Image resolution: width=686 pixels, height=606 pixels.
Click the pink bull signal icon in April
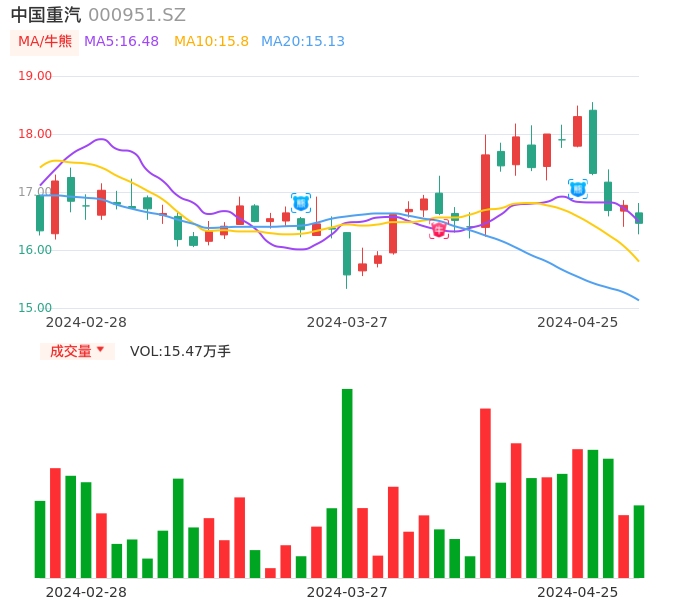pyautogui.click(x=439, y=229)
